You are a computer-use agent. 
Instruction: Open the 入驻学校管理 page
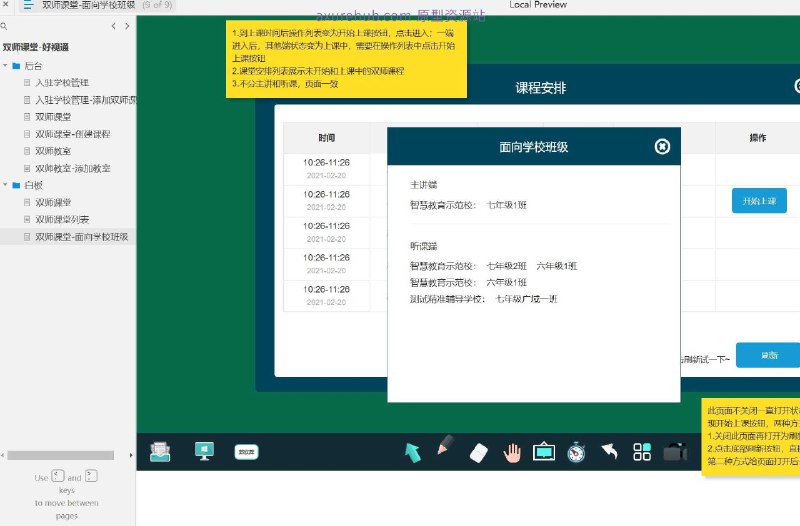[x=62, y=83]
